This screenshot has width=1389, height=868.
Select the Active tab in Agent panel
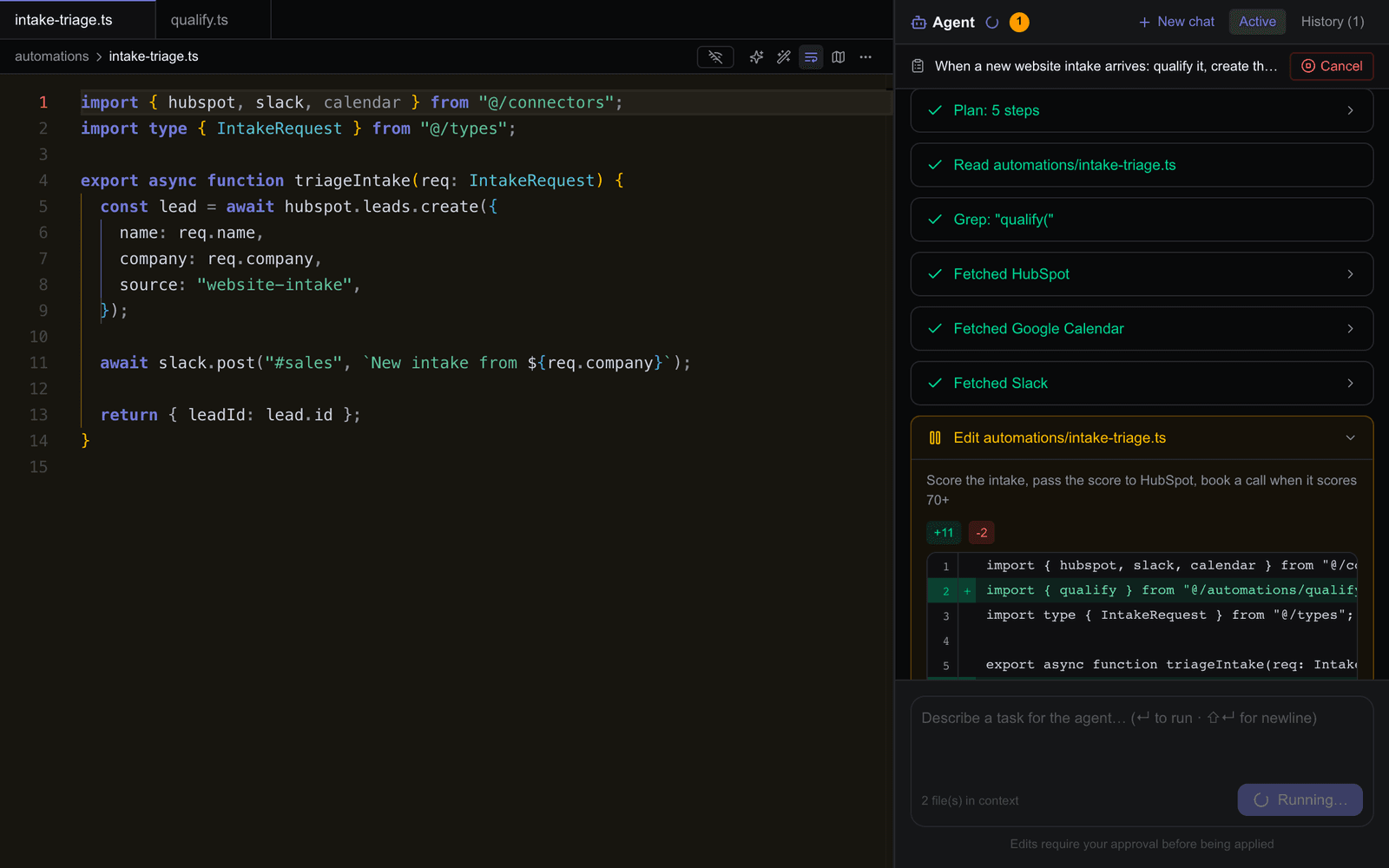click(1257, 22)
